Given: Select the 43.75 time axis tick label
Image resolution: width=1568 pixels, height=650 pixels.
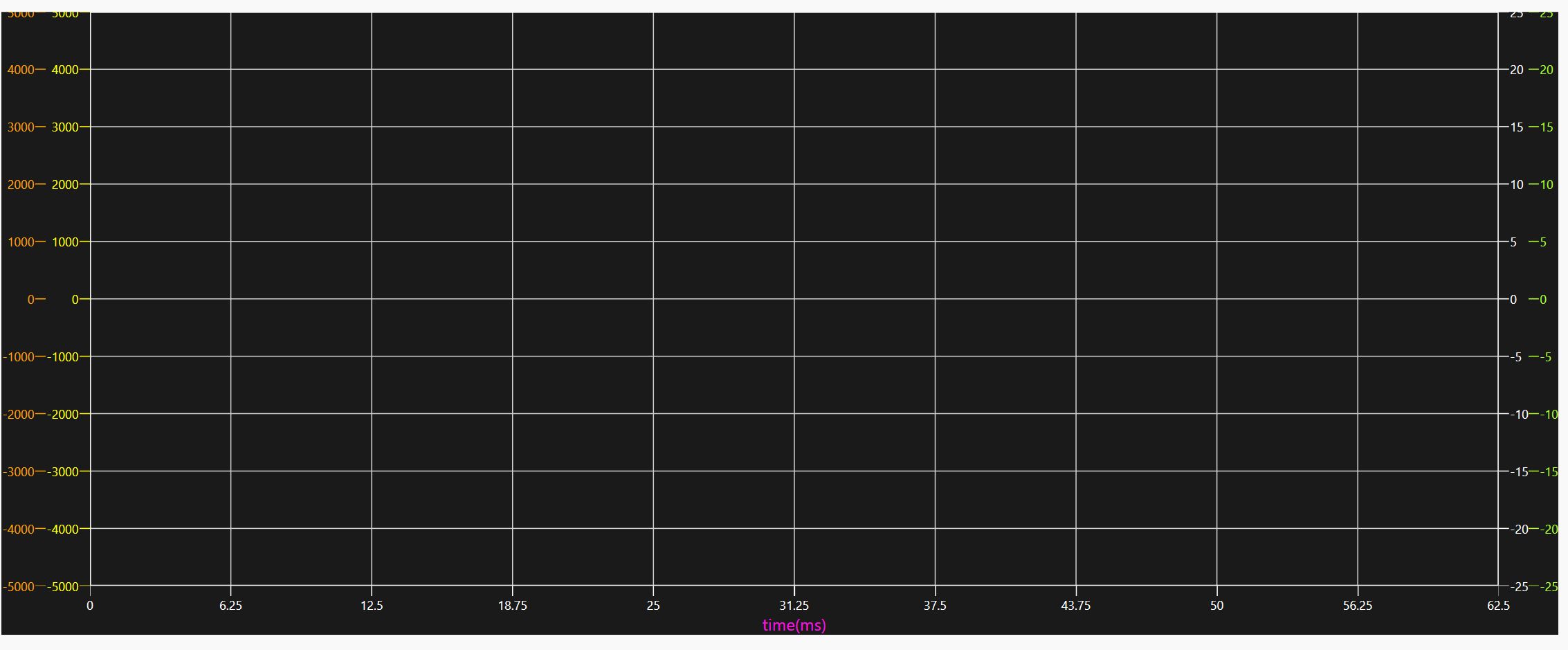Looking at the screenshot, I should pyautogui.click(x=1075, y=606).
